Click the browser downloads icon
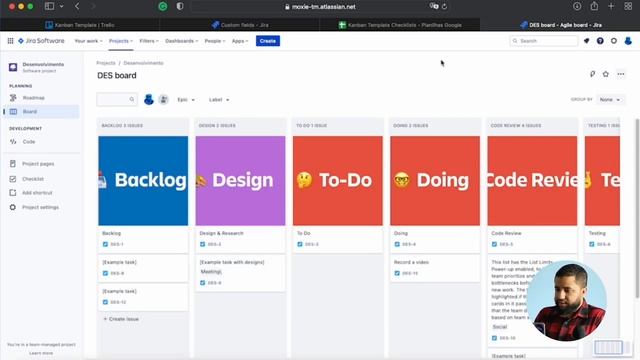The image size is (640, 360). 577,6
